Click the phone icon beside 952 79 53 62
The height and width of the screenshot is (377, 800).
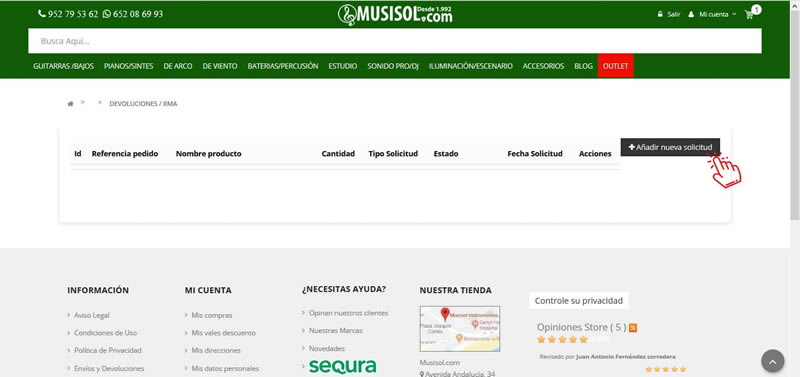pos(42,14)
